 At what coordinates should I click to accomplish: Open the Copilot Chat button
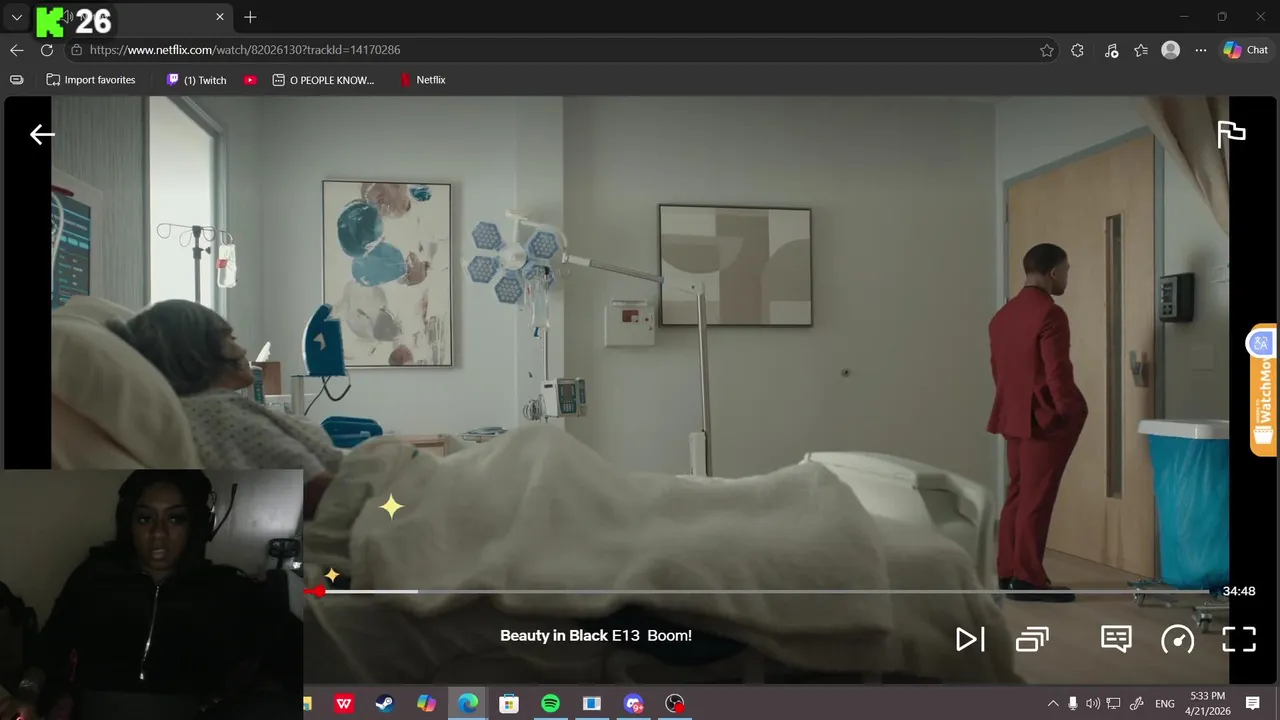[x=1246, y=50]
